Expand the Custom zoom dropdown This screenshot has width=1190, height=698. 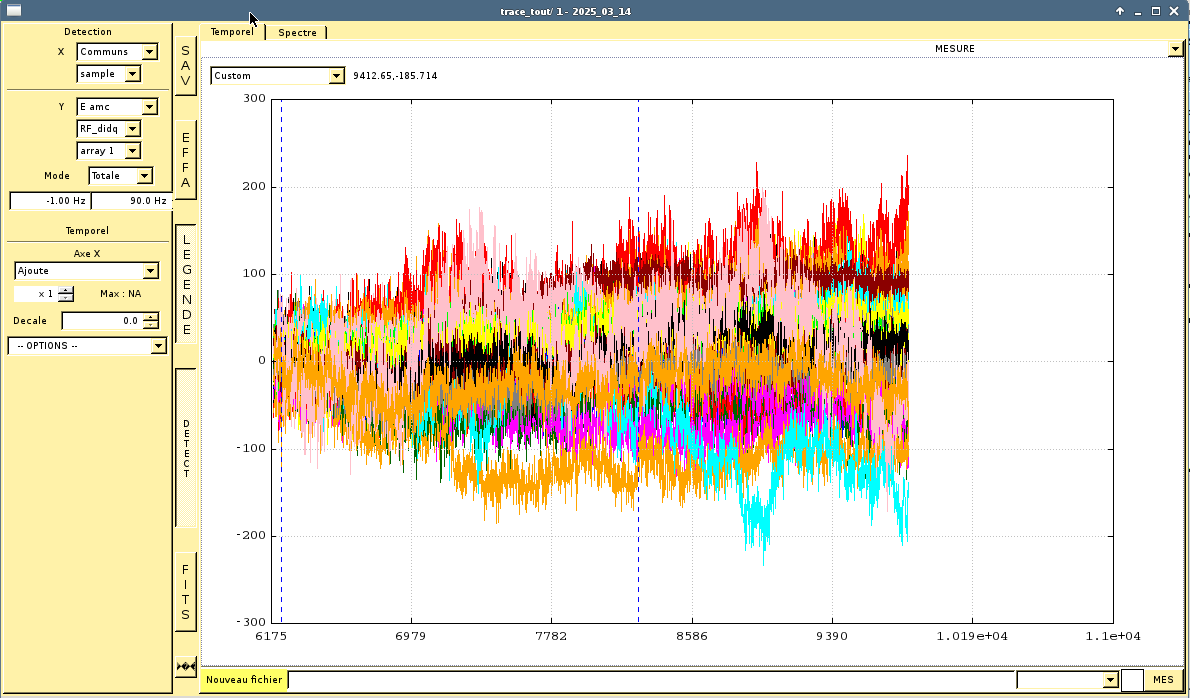click(x=277, y=76)
